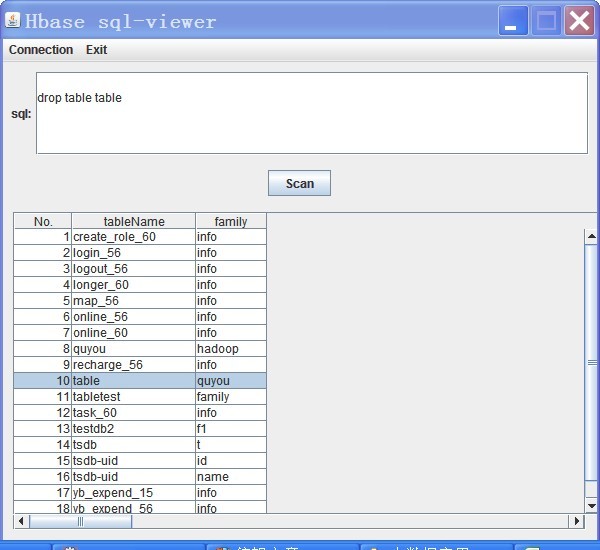Select the yb_expend_56 row
Image resolution: width=600 pixels, height=550 pixels.
pyautogui.click(x=140, y=507)
